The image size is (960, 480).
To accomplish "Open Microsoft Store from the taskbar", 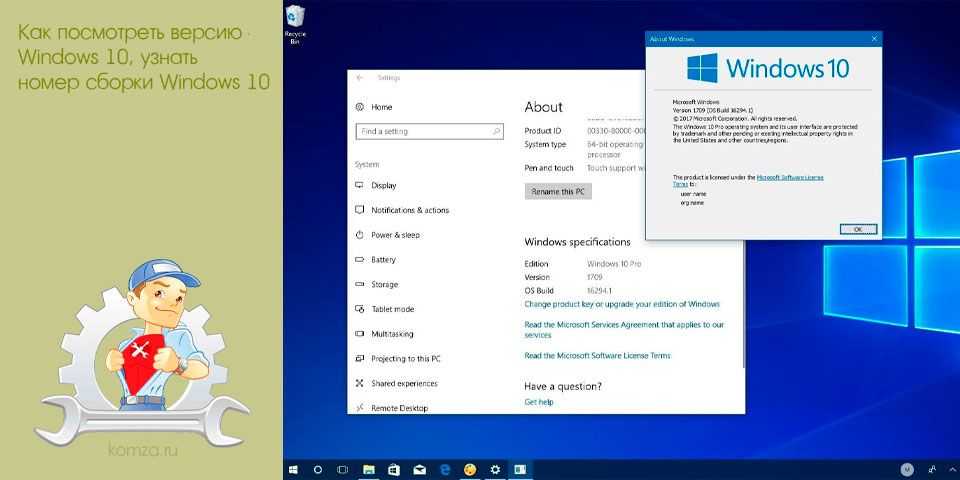I will coord(394,470).
